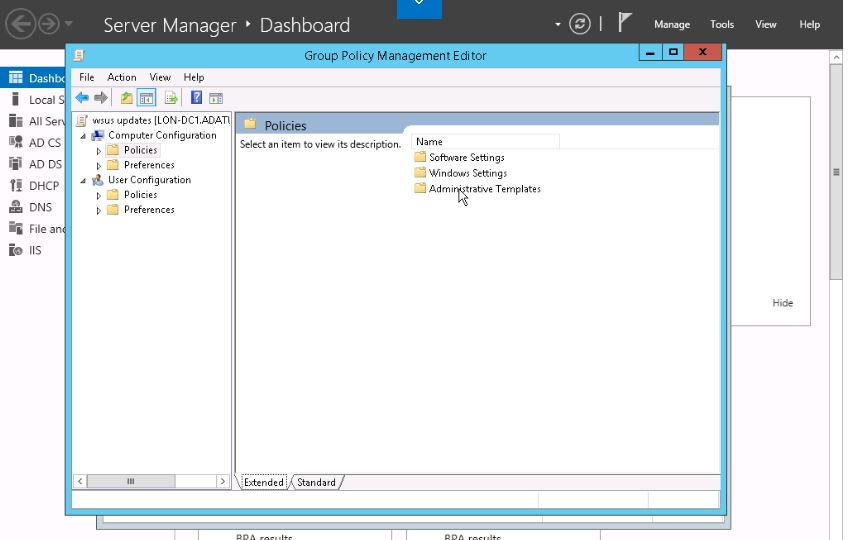Expand Policies under Computer Configuration
The width and height of the screenshot is (848, 540).
98,151
